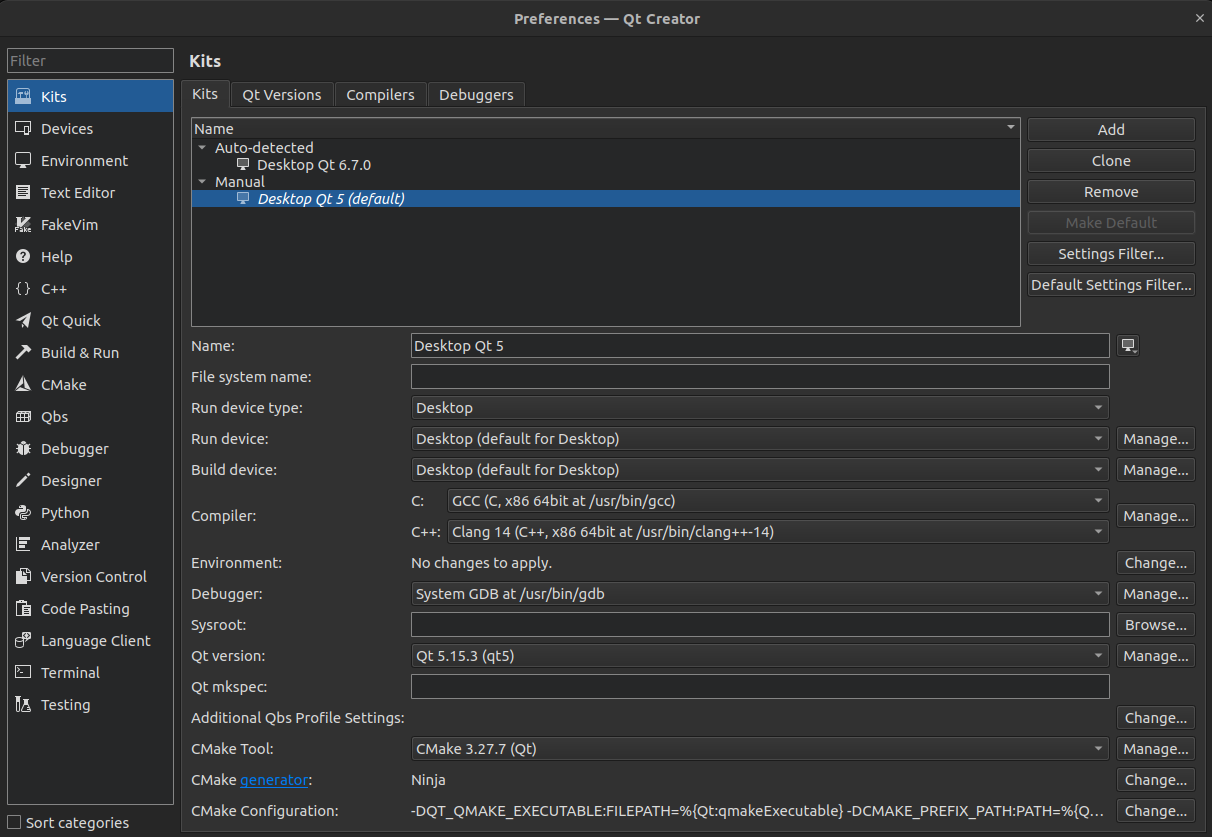Open the Debugger System GDB dropdown
Image resolution: width=1212 pixels, height=837 pixels.
tap(760, 594)
